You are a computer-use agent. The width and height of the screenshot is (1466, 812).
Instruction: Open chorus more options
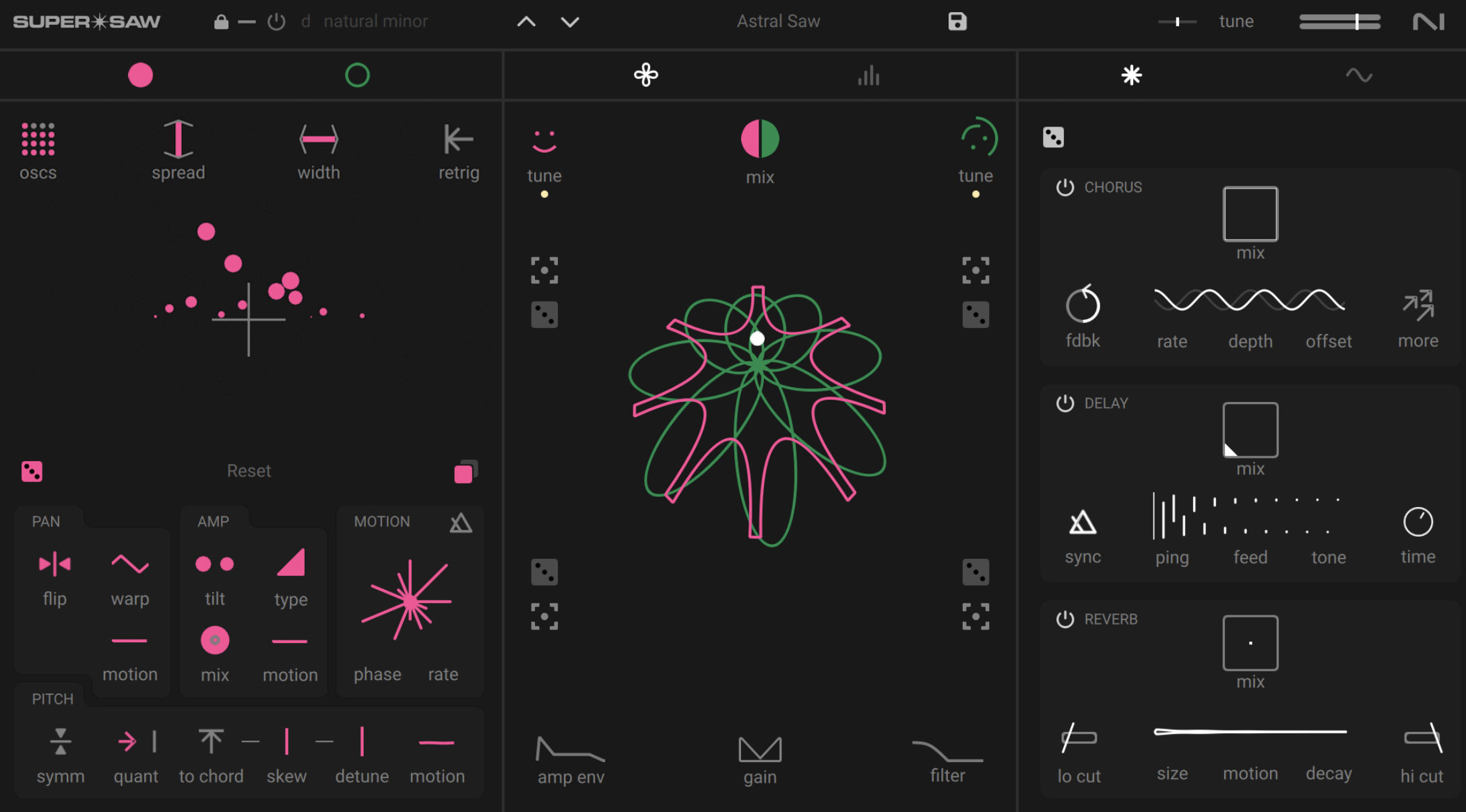[x=1418, y=305]
